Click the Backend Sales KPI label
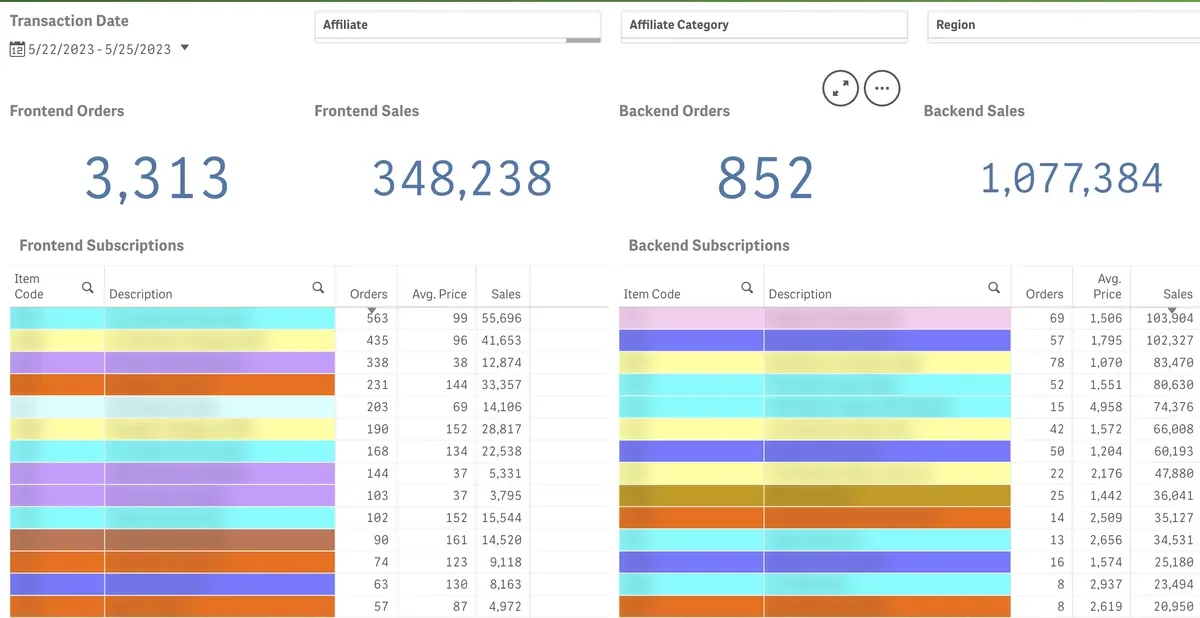1200x618 pixels. 974,111
